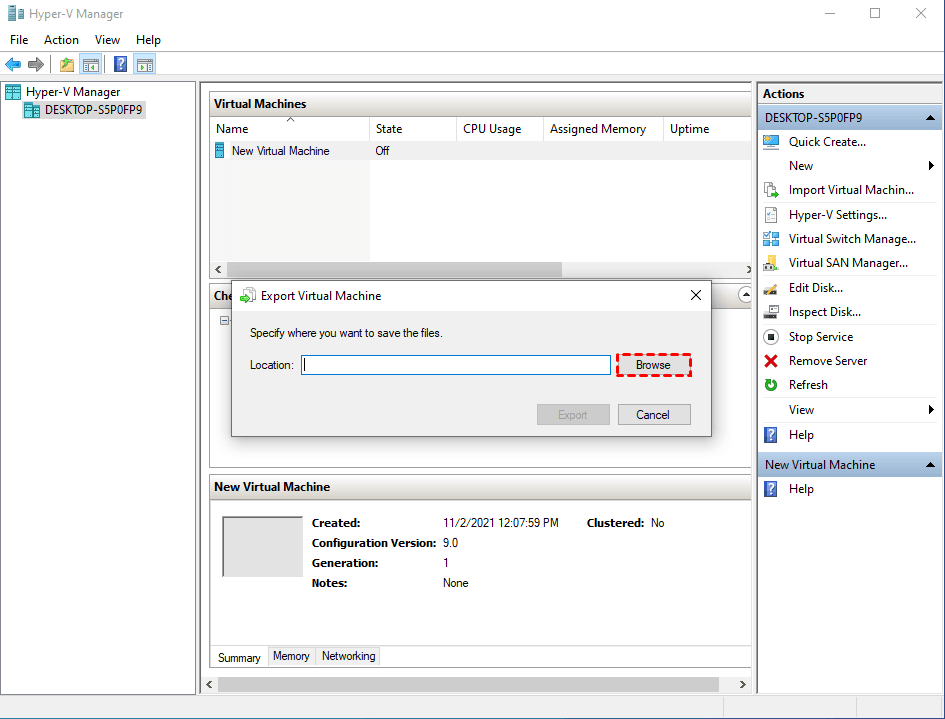The width and height of the screenshot is (945, 719).
Task: Click red X Remove Server icon
Action: pos(771,361)
